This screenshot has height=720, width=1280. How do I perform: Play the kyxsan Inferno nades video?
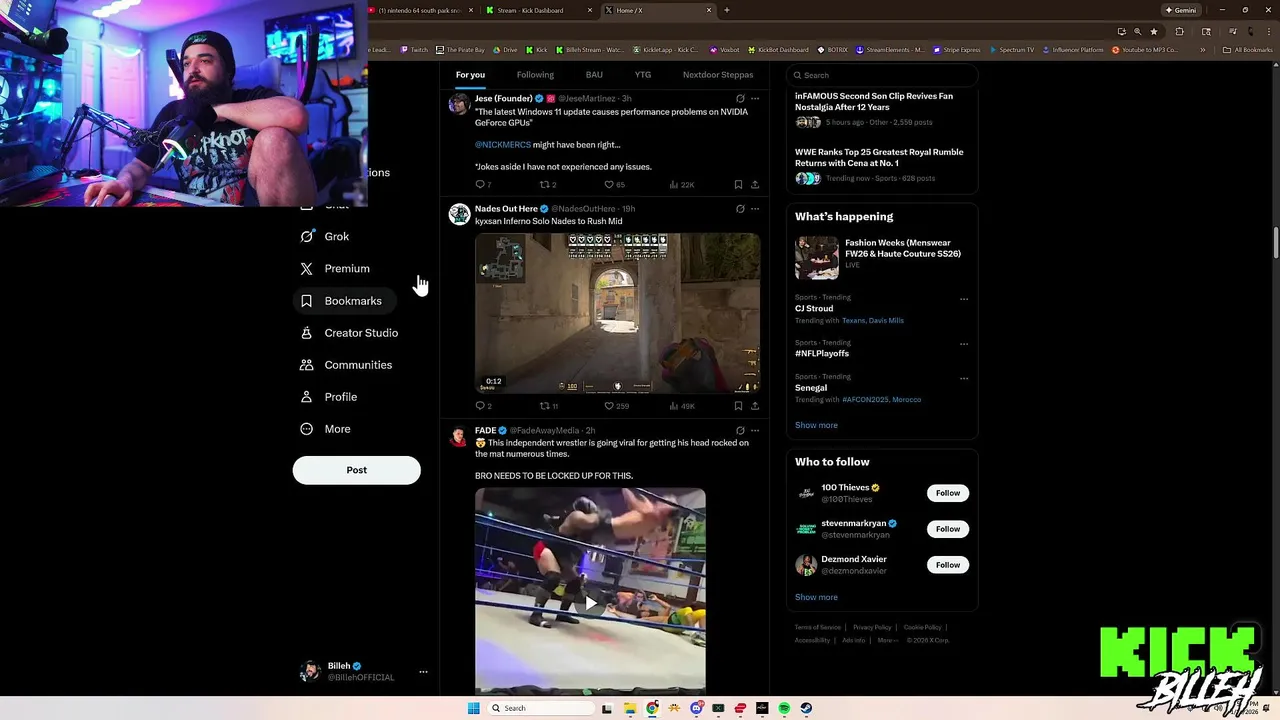click(617, 313)
